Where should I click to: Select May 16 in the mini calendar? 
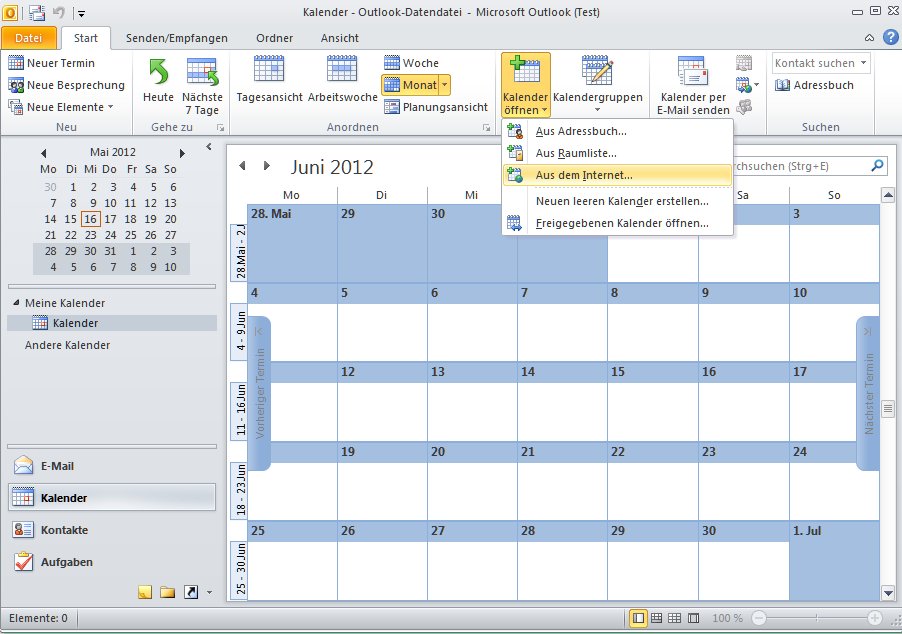coord(91,219)
